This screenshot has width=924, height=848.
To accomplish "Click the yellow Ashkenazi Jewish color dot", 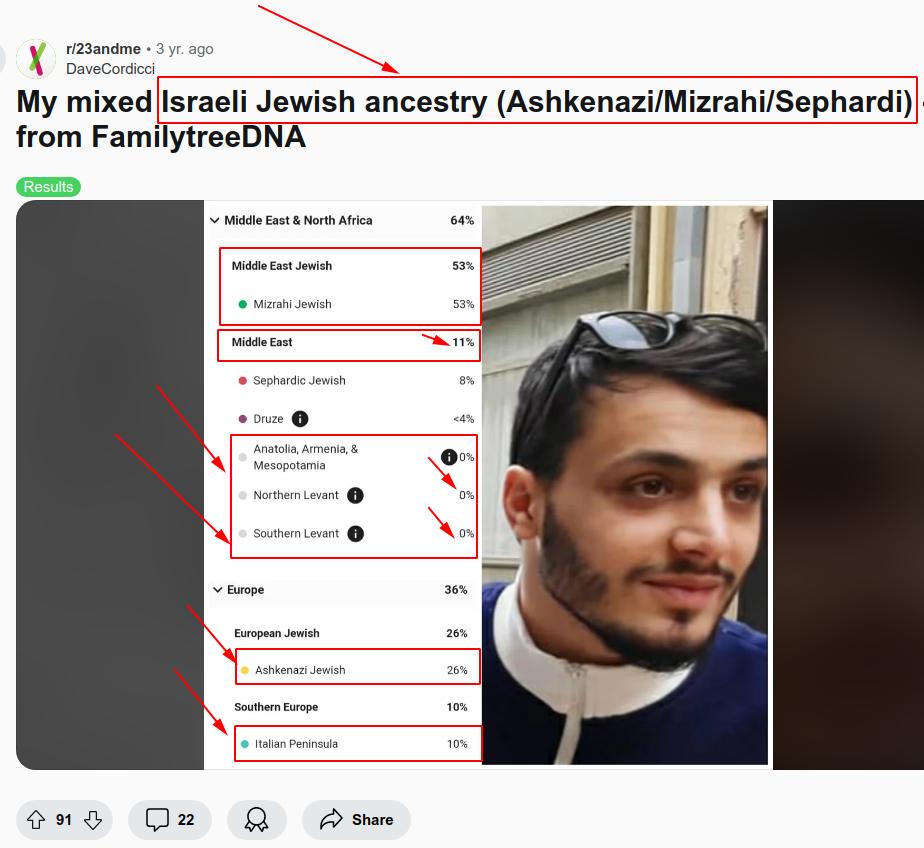I will click(x=245, y=670).
